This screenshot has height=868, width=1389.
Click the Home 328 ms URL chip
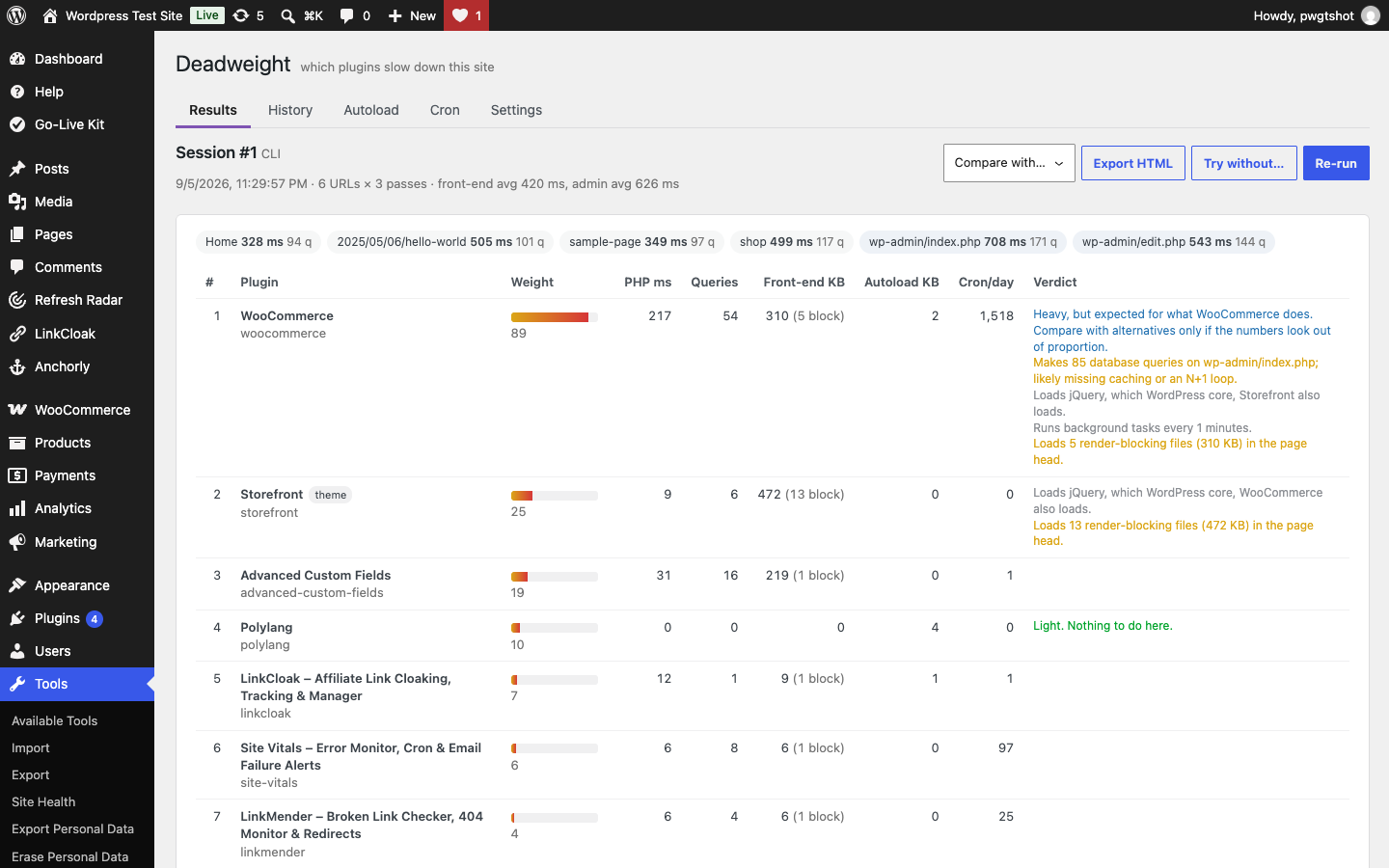pos(259,242)
